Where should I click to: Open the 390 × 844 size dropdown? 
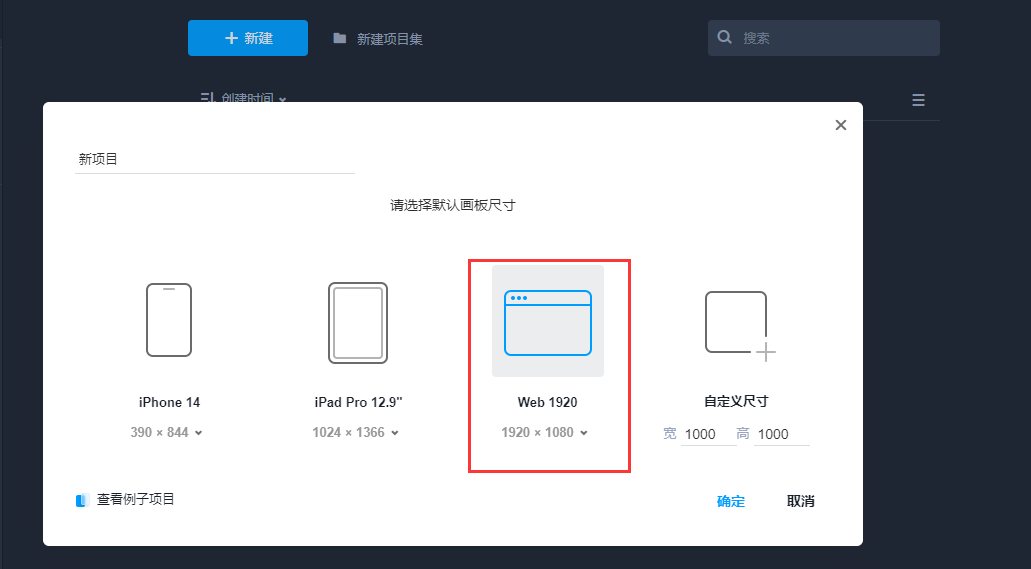(x=166, y=432)
